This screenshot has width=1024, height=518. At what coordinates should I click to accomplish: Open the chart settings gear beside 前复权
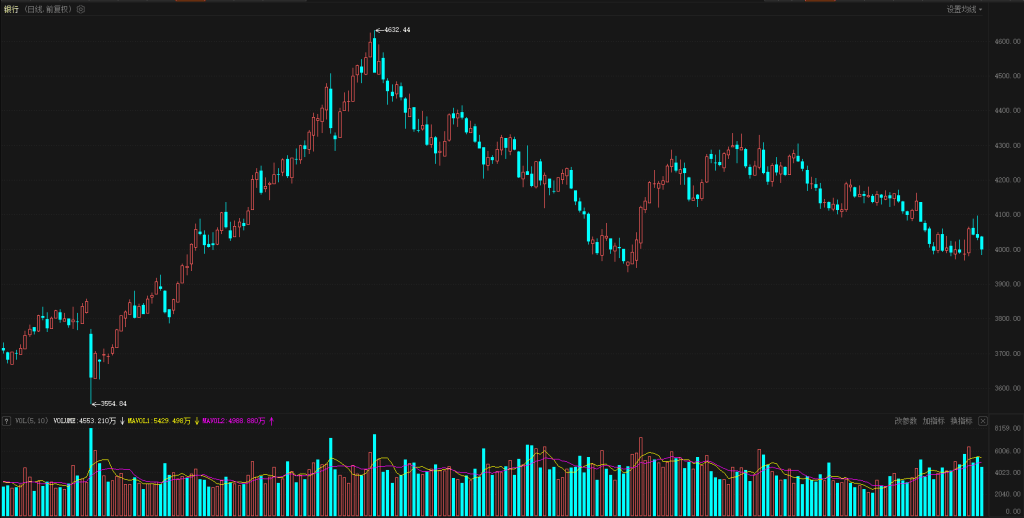81,9
